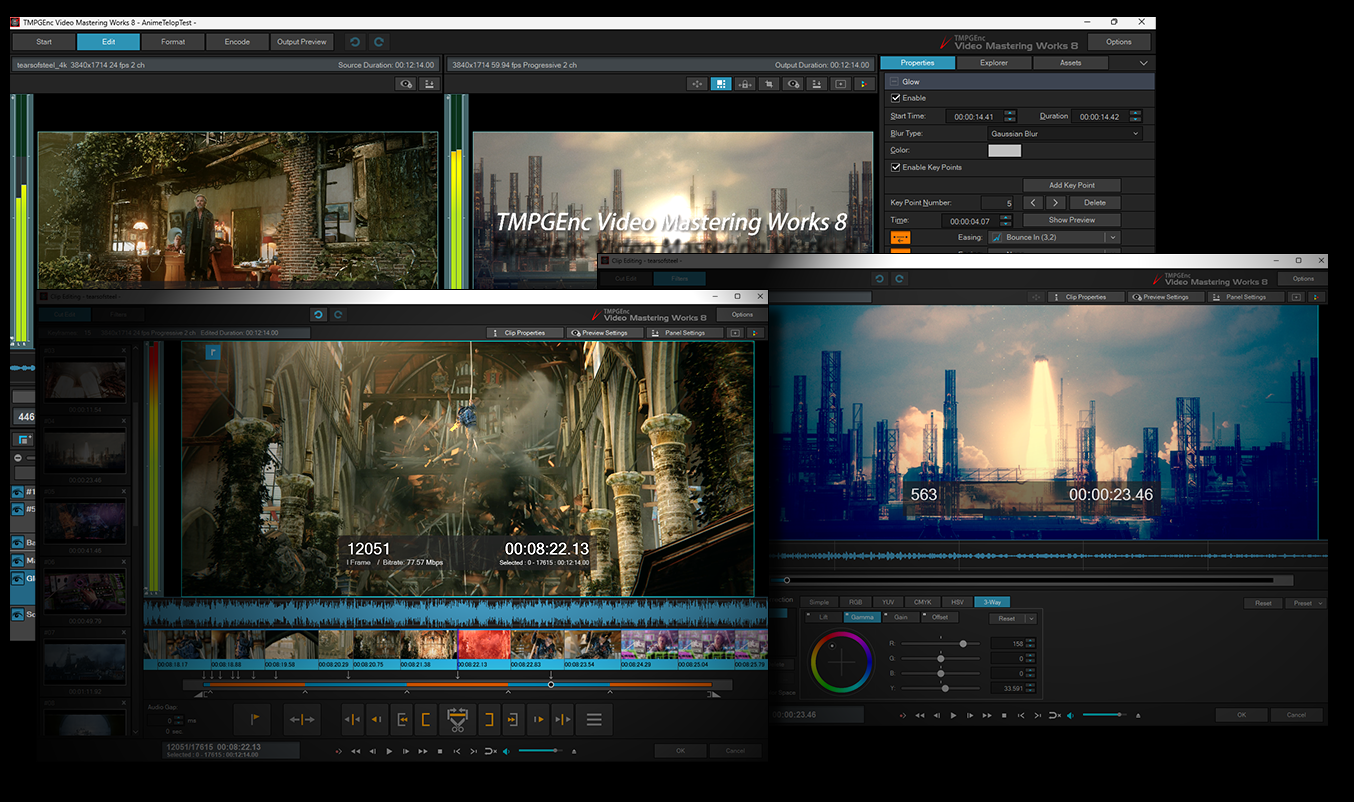Image resolution: width=1354 pixels, height=802 pixels.
Task: Click the crop icon in output preview toolbar
Action: tap(769, 84)
